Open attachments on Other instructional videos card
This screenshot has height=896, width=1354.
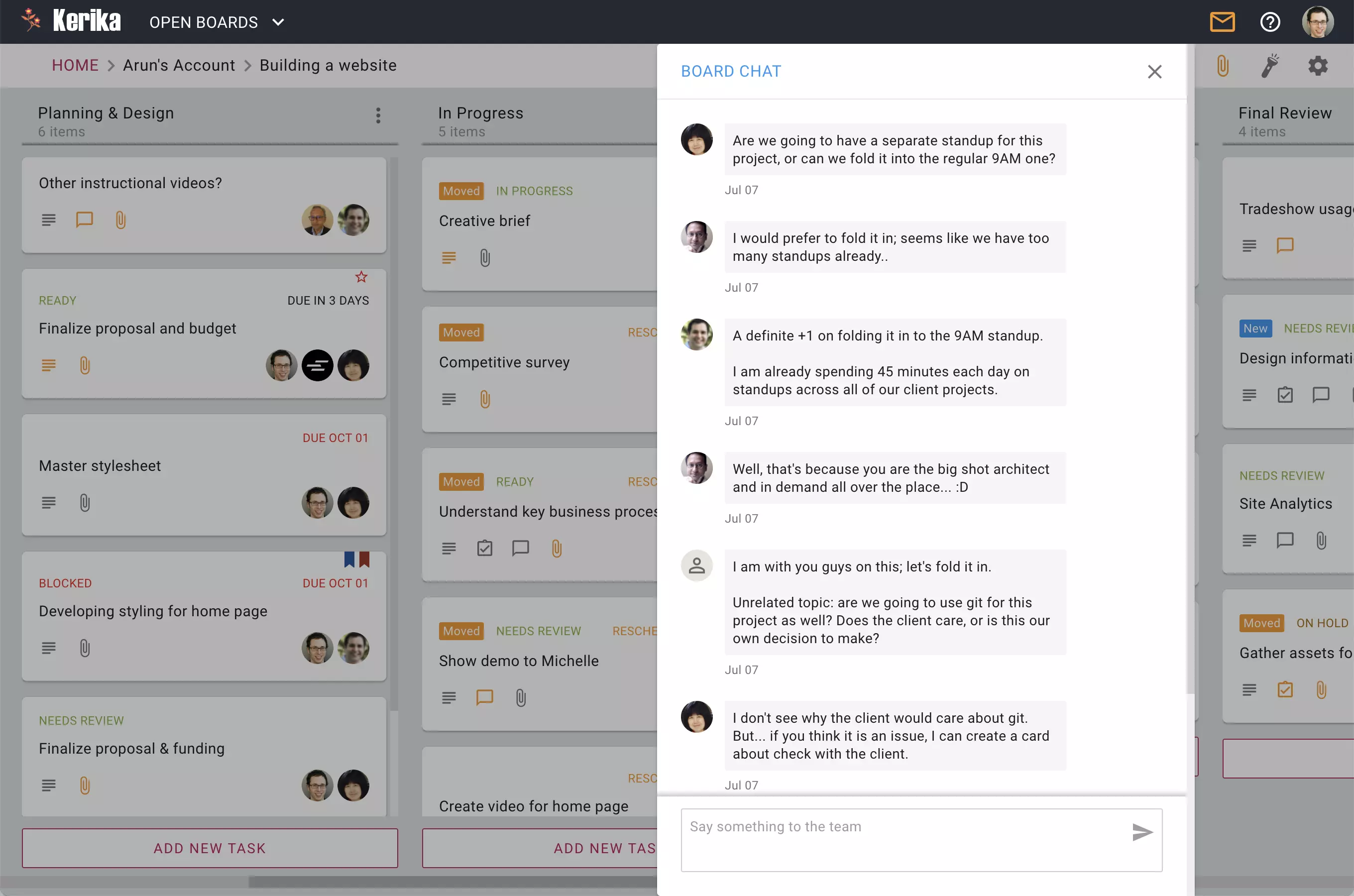click(x=120, y=220)
